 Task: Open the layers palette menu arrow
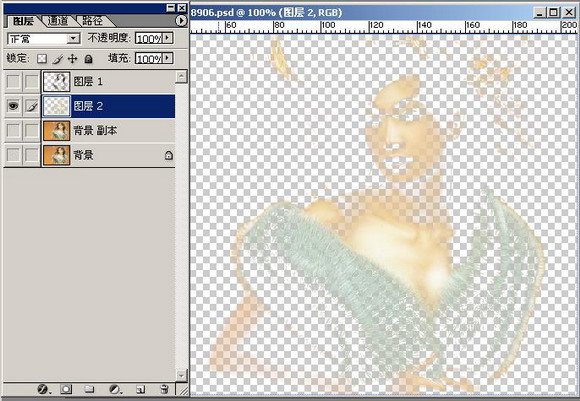point(181,21)
